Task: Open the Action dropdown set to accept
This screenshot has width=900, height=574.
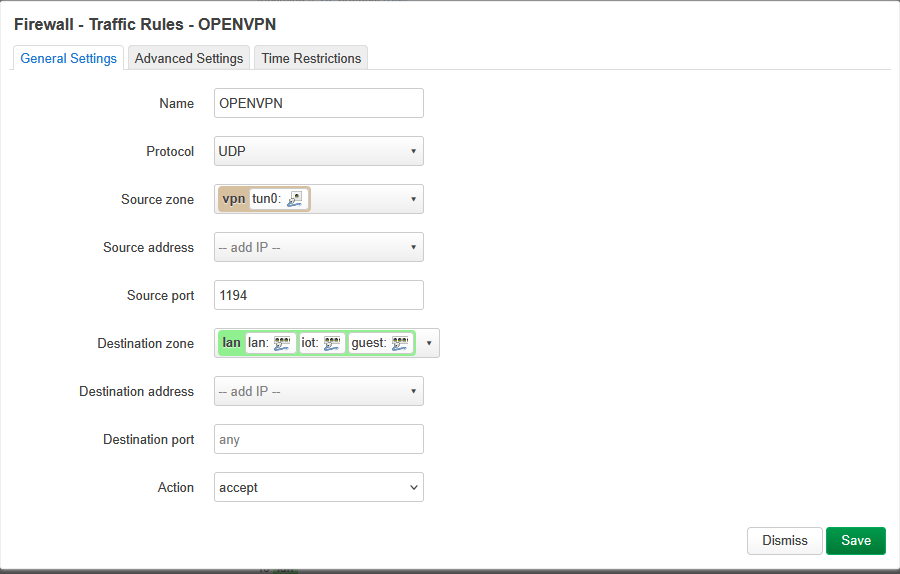Action: click(319, 487)
